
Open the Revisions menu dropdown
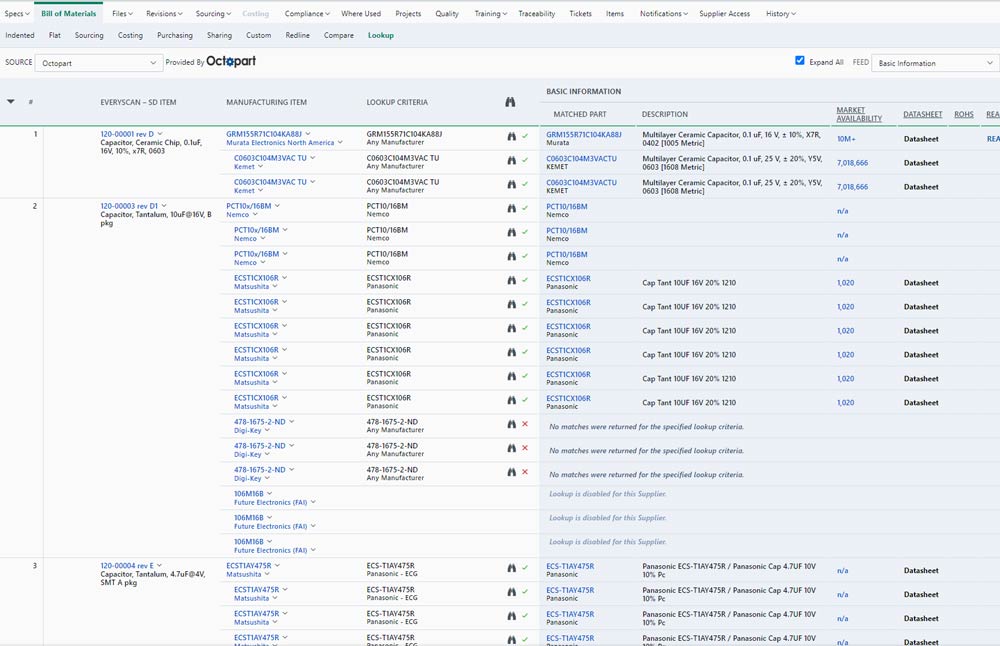point(164,13)
